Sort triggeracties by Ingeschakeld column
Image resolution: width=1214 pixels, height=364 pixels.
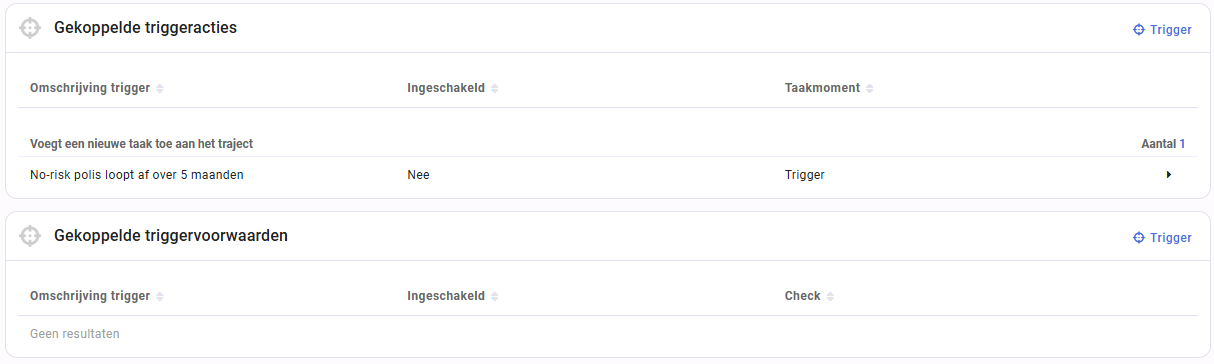click(494, 88)
